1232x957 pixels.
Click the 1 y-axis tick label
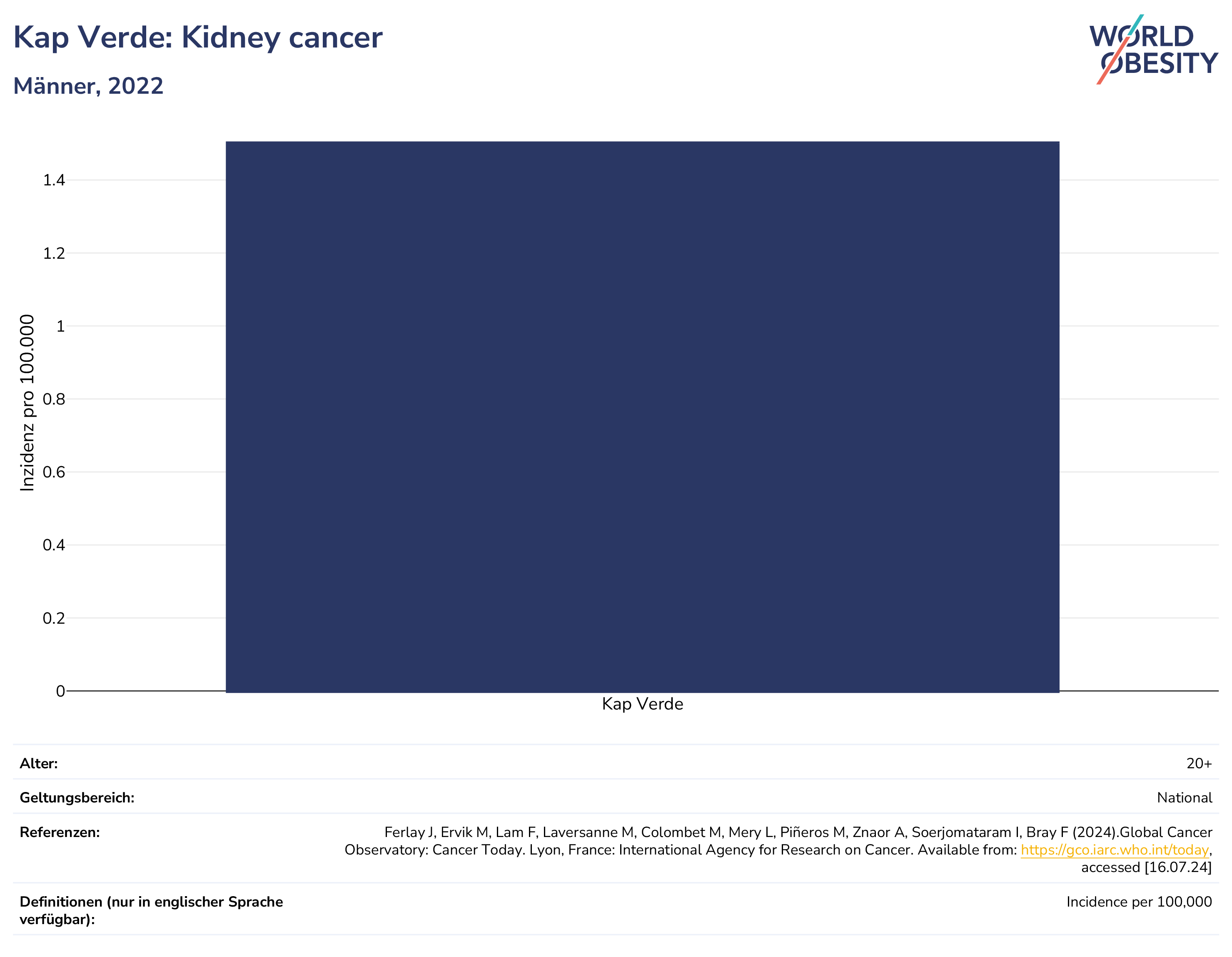tap(60, 326)
